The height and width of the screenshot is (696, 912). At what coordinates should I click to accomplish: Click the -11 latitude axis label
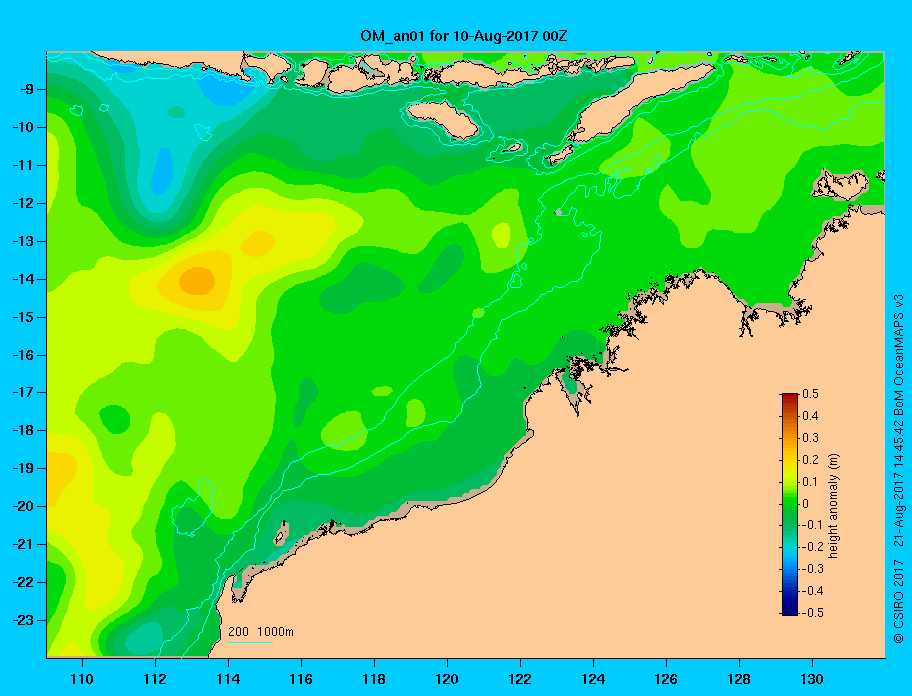tap(23, 166)
